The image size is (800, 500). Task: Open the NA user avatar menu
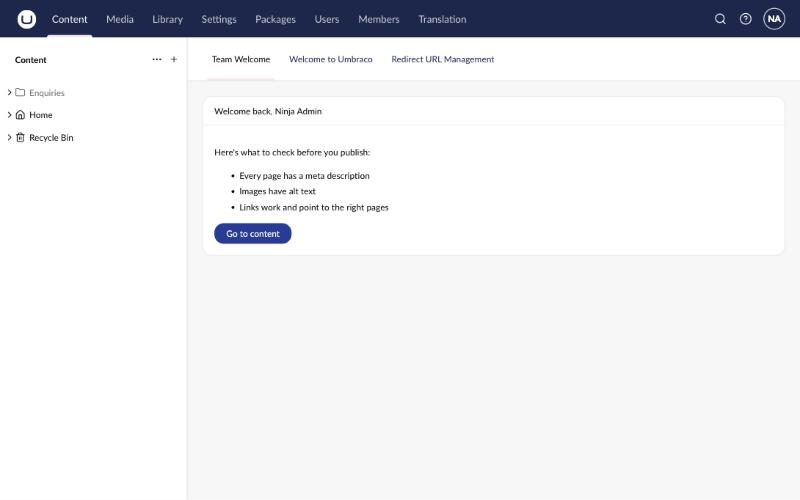tap(774, 19)
